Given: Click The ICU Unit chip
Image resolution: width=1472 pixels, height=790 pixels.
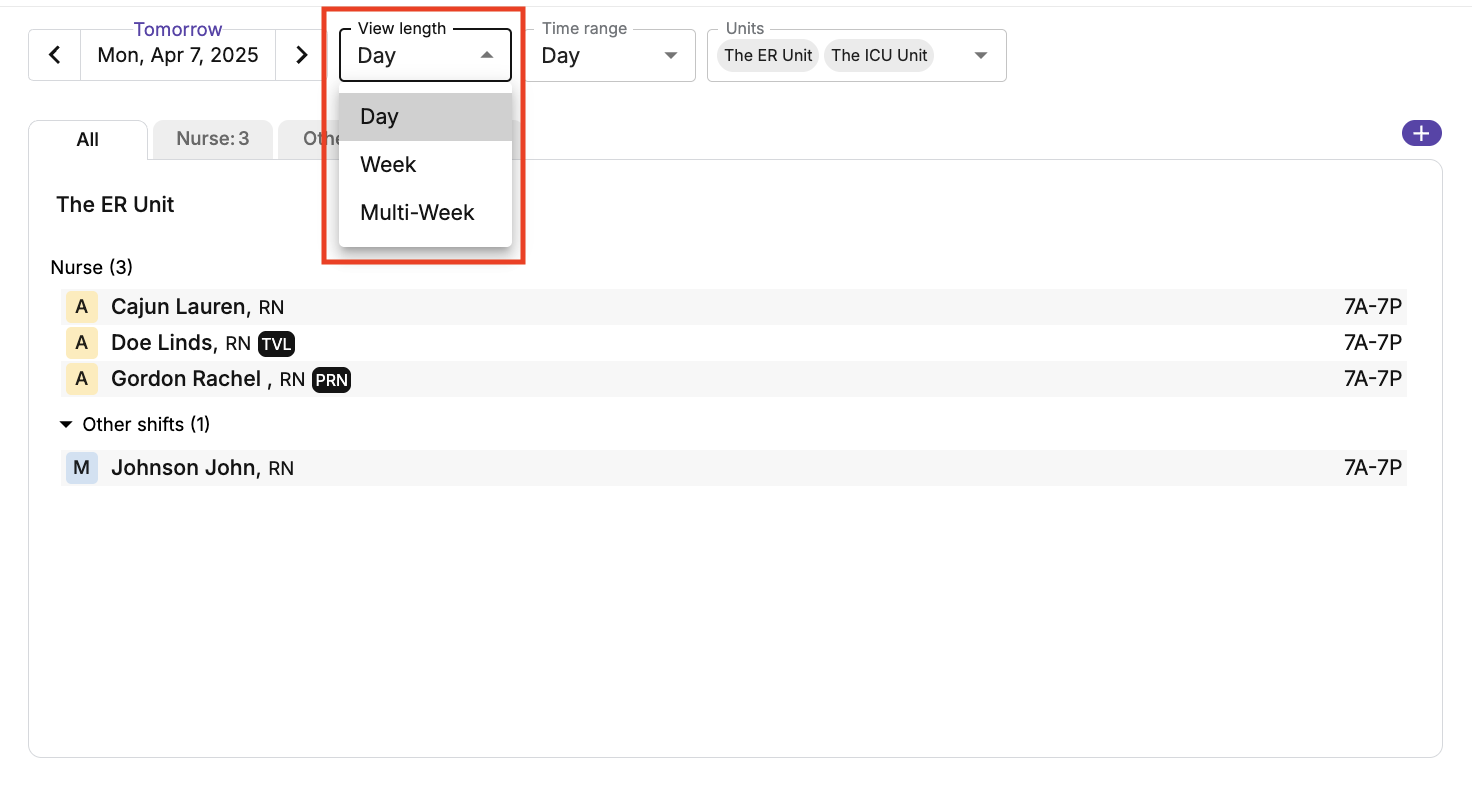Looking at the screenshot, I should [x=879, y=55].
